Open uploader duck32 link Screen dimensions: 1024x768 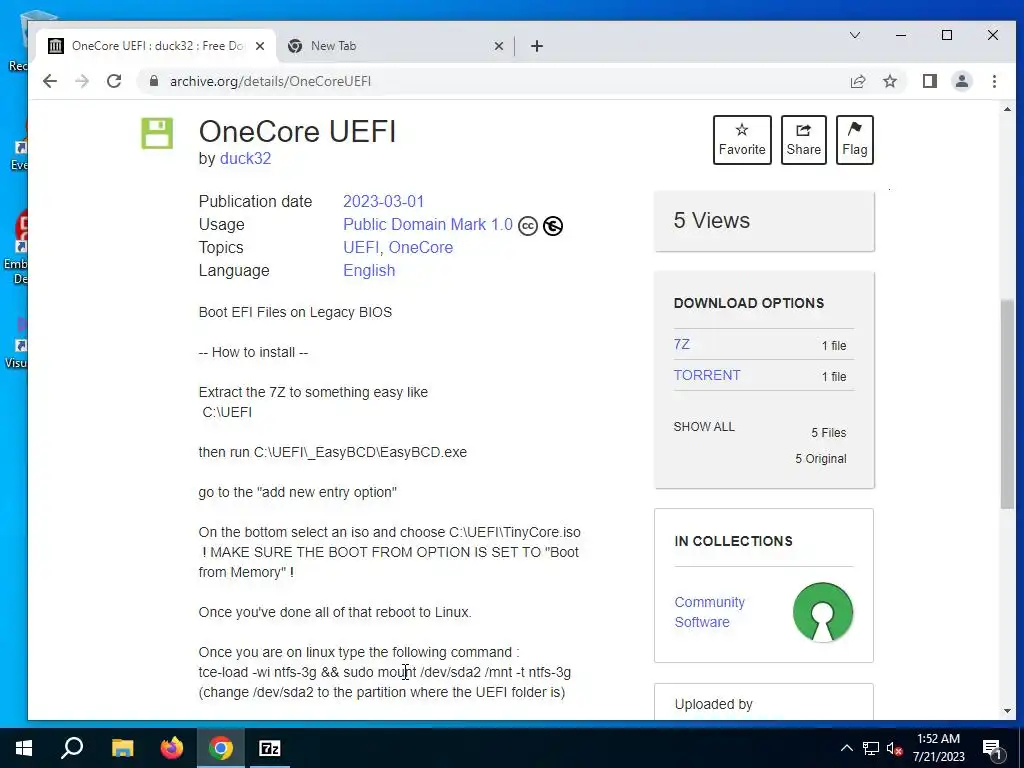(246, 159)
